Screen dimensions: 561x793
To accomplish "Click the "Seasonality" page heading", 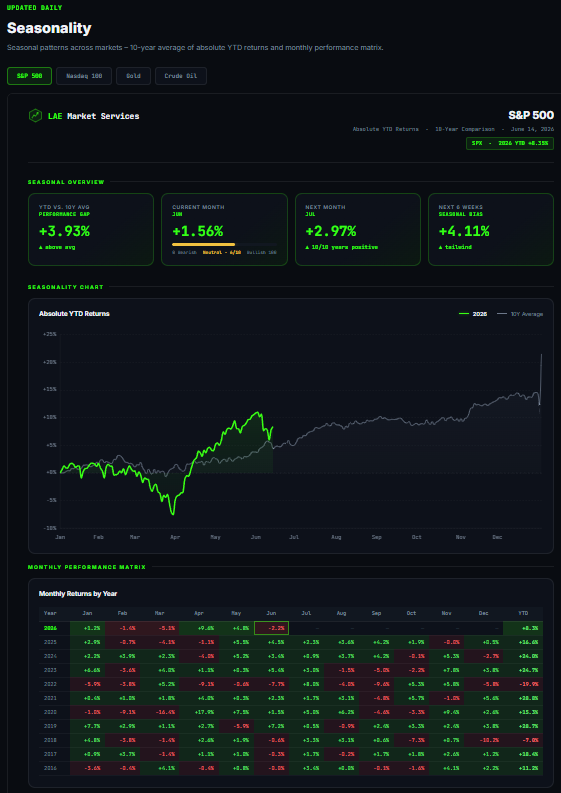I will (x=49, y=28).
